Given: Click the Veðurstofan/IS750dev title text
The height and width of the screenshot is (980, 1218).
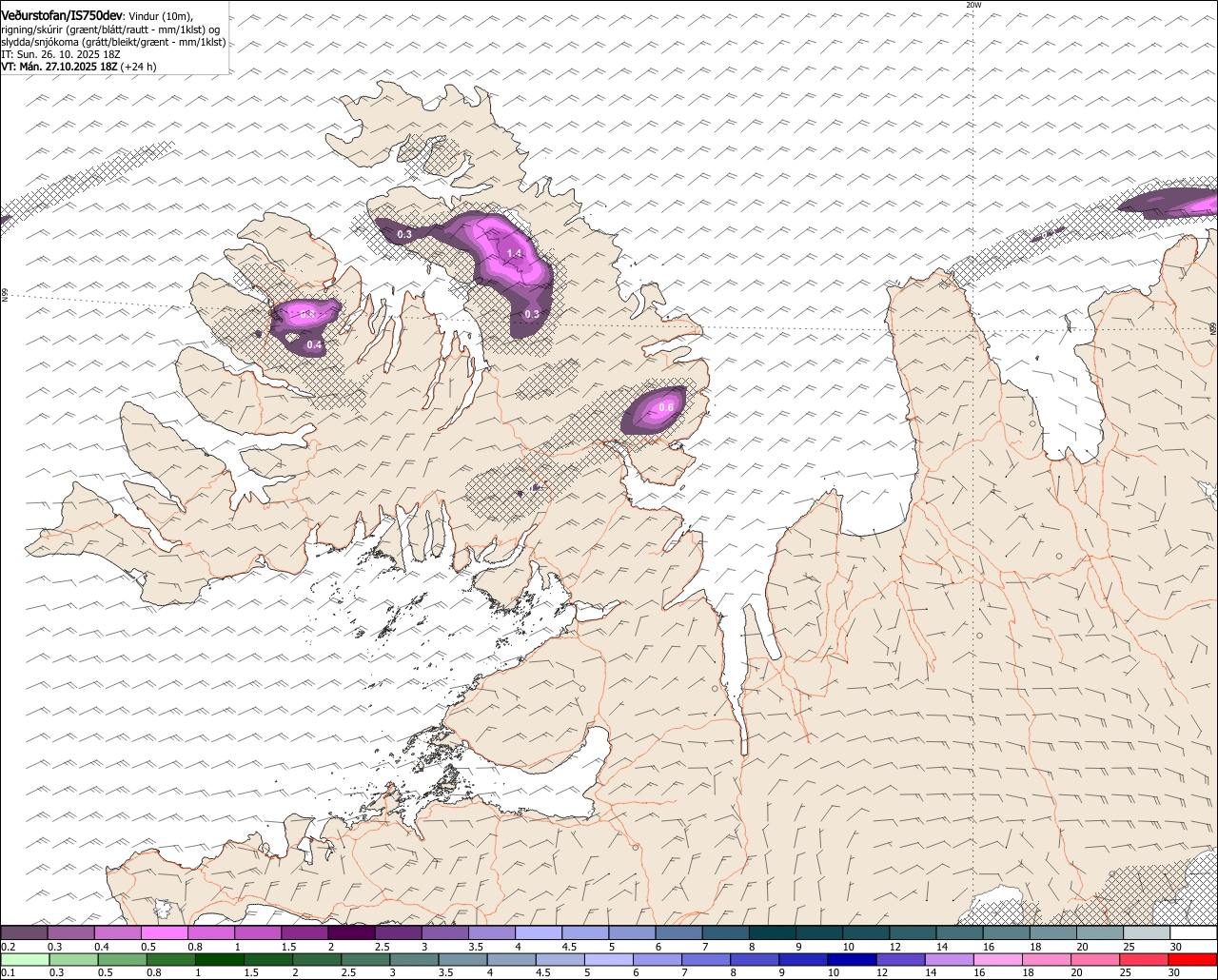Looking at the screenshot, I should 62,16.
